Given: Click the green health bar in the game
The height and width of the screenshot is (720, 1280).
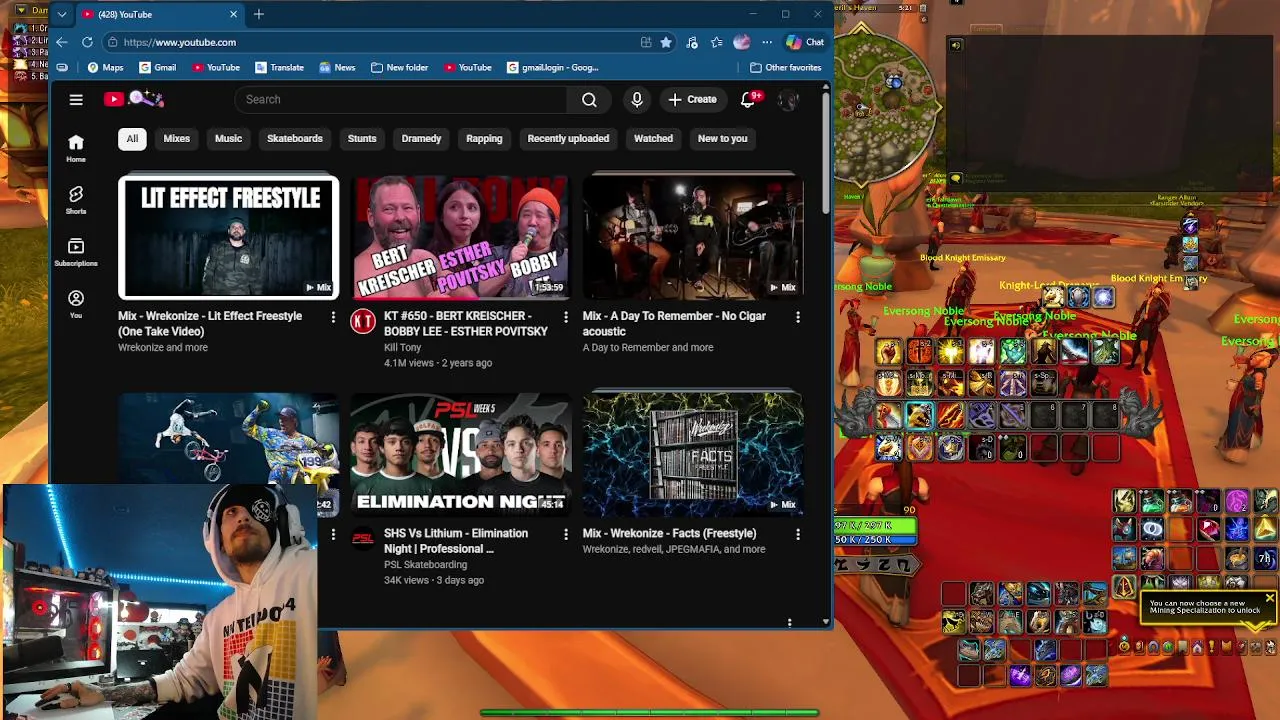Looking at the screenshot, I should (x=875, y=525).
